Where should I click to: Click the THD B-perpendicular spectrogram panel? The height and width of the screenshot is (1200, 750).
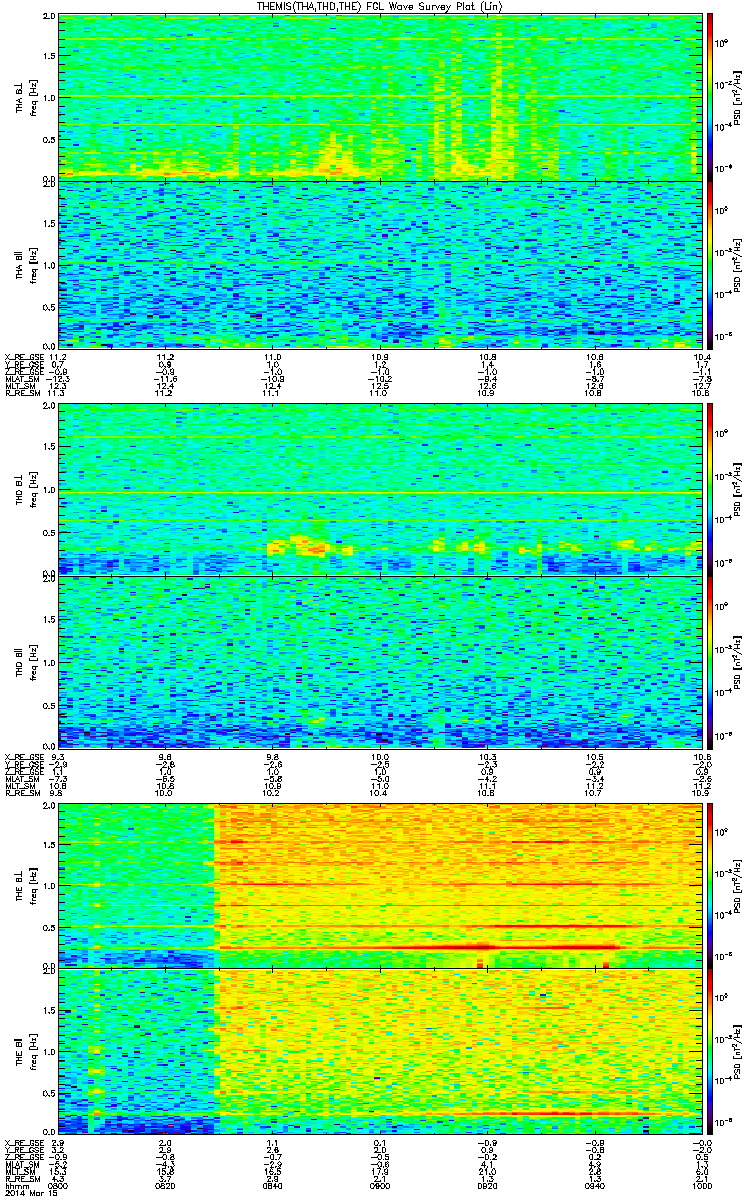379,491
